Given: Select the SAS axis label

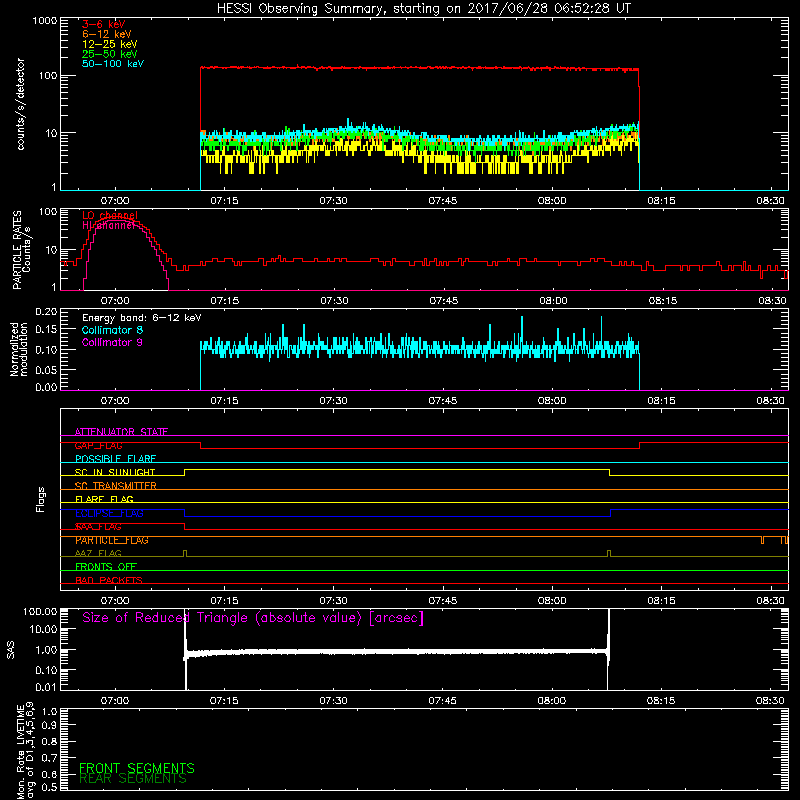Looking at the screenshot, I should click(10, 650).
